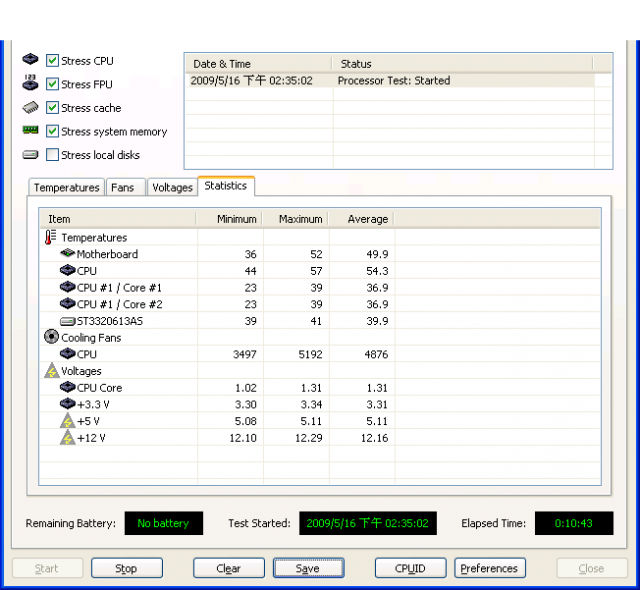640x590 pixels.
Task: Click the Stress system memory RAM icon
Action: tap(30, 130)
